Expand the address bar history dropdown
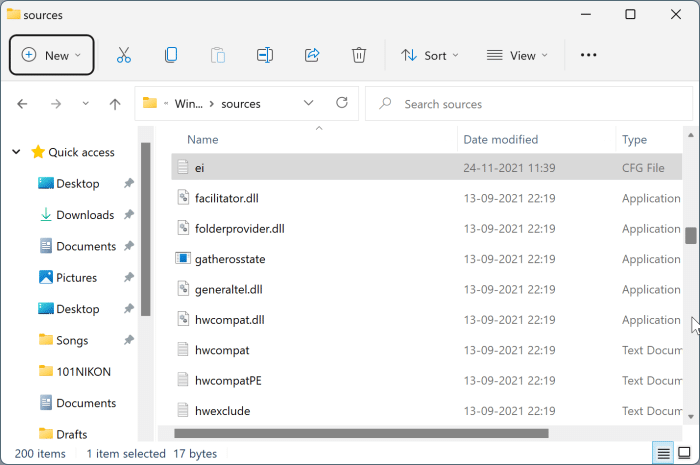Viewport: 700px width, 465px height. 308,103
